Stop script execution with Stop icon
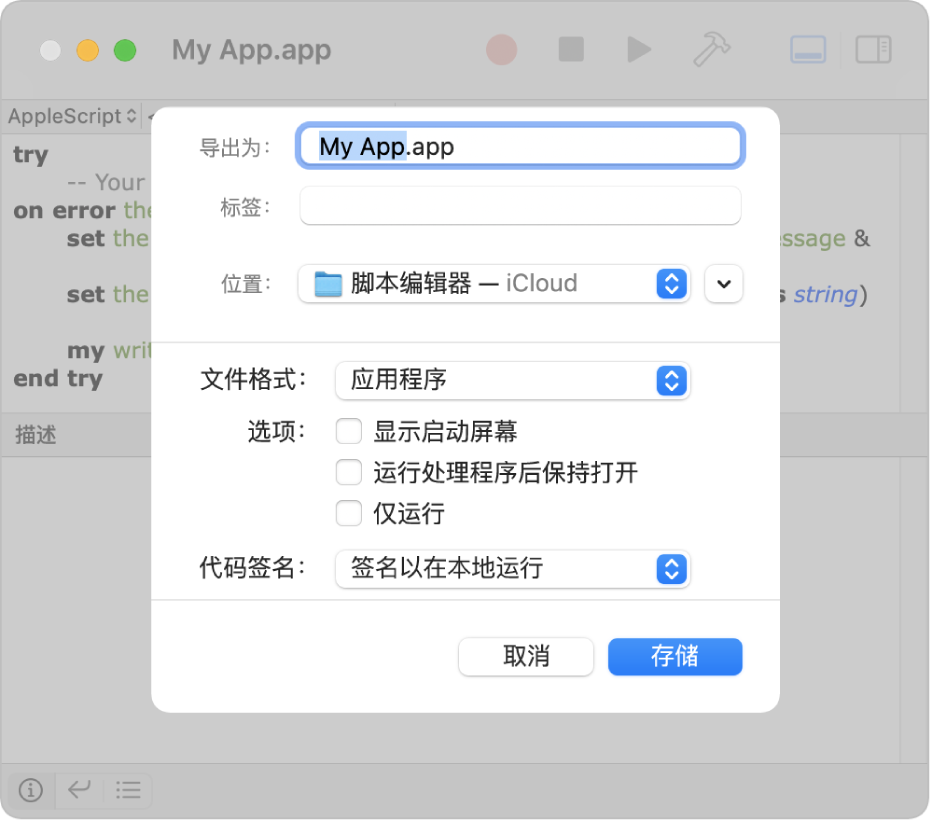Viewport: 931px width, 822px height. [570, 49]
